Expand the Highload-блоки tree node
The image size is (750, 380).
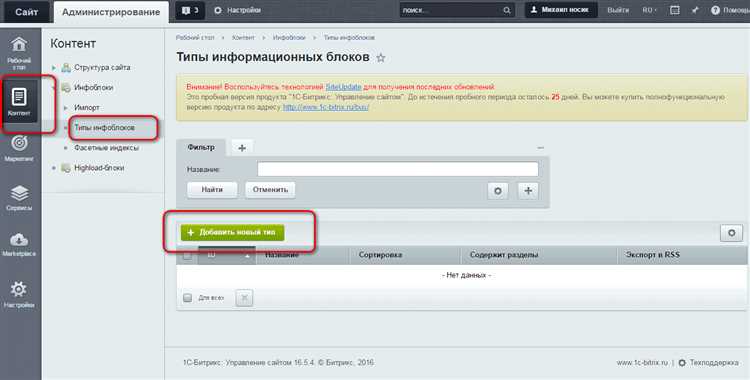coord(54,168)
